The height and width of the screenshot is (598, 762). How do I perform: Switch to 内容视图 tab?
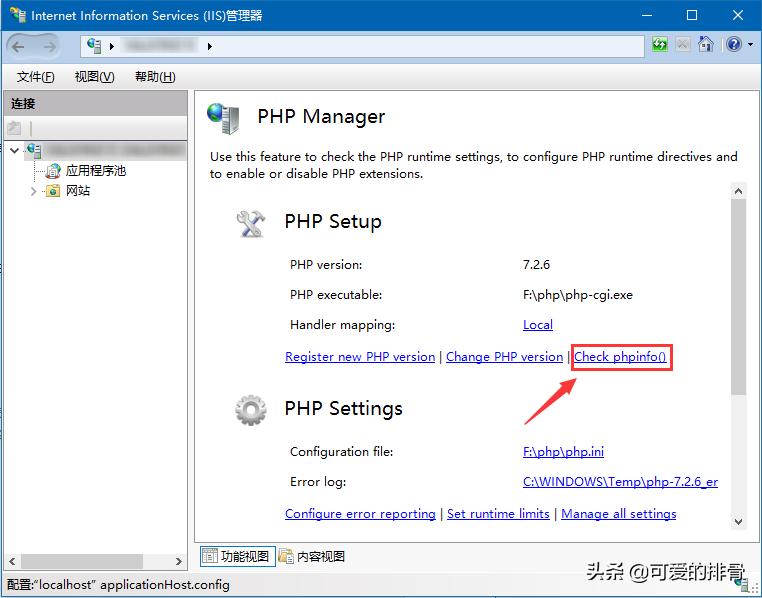pyautogui.click(x=312, y=556)
